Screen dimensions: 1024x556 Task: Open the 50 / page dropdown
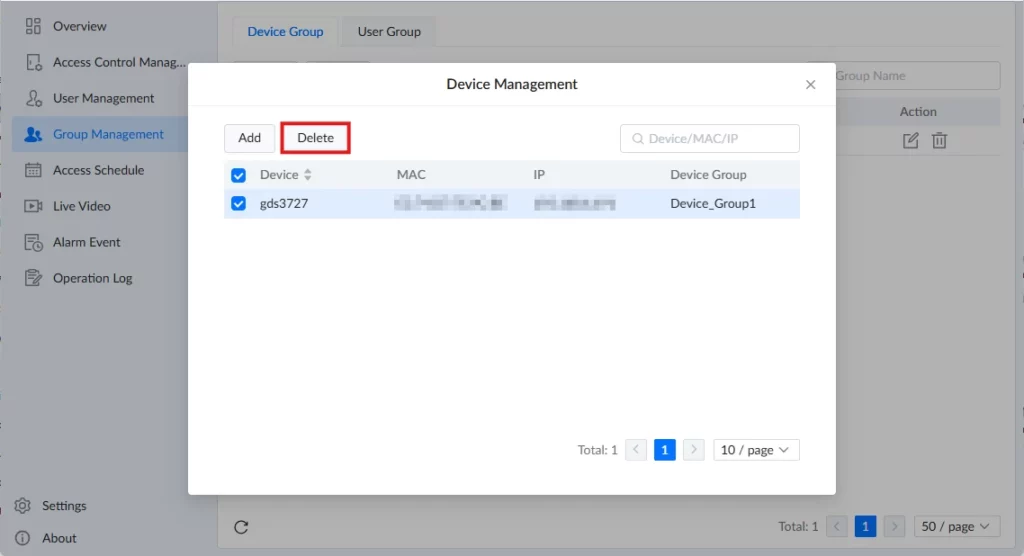point(957,526)
